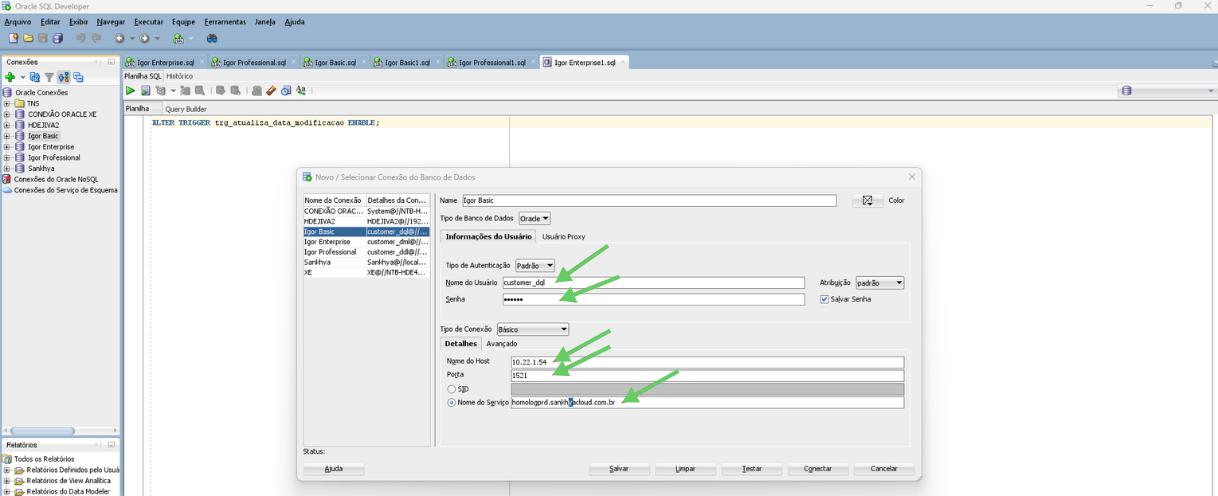Click the green plus New Connection icon

[10, 77]
